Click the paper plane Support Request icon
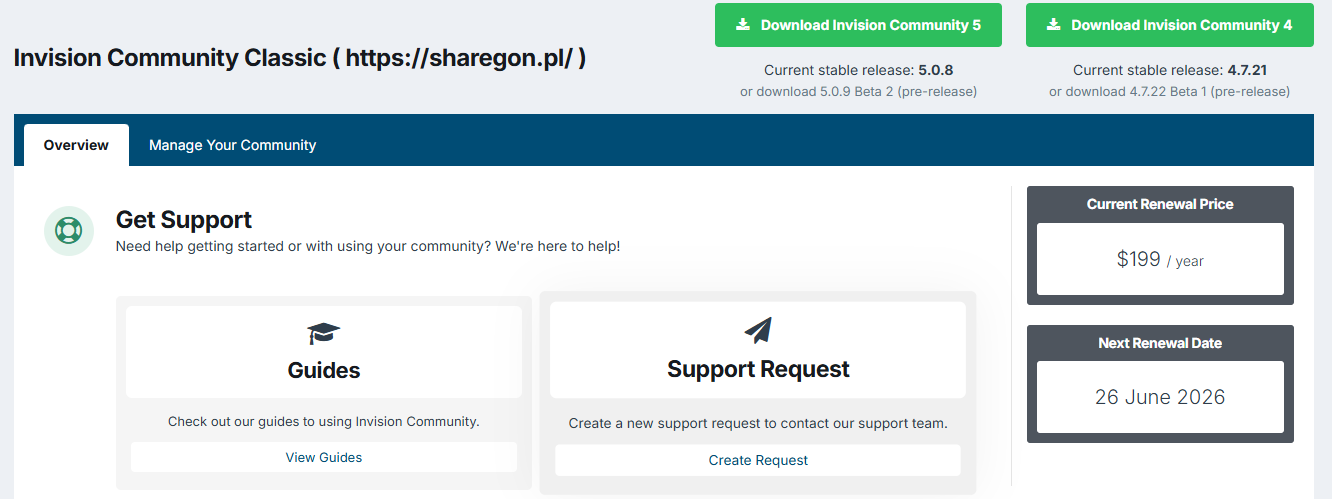The height and width of the screenshot is (499, 1332). 758,331
